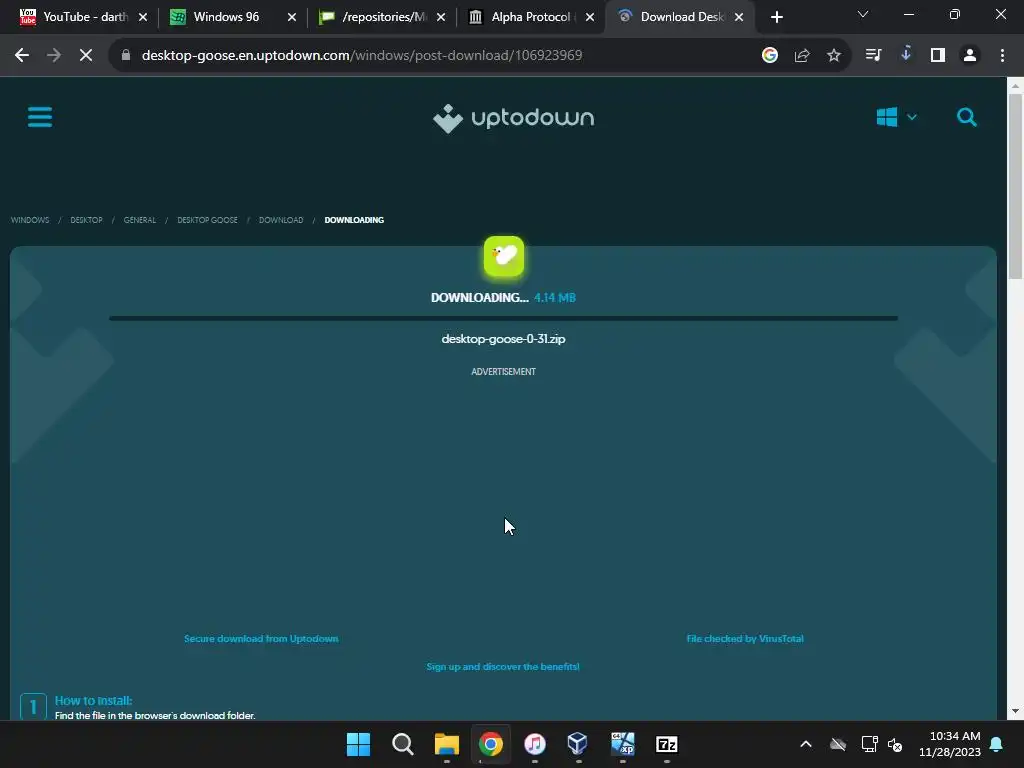
Task: Stop loading the page
Action: (86, 56)
